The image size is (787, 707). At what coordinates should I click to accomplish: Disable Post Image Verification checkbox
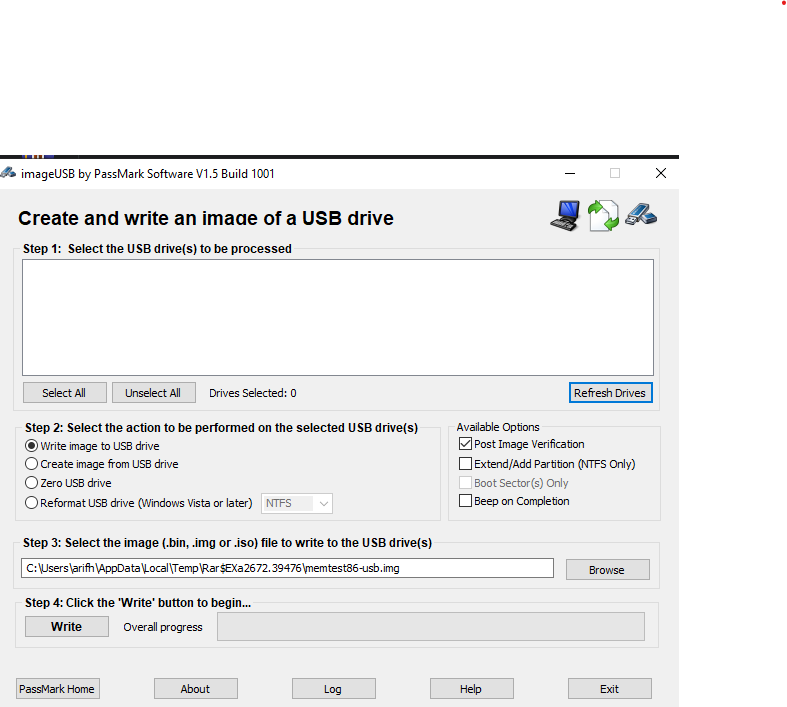pos(465,444)
